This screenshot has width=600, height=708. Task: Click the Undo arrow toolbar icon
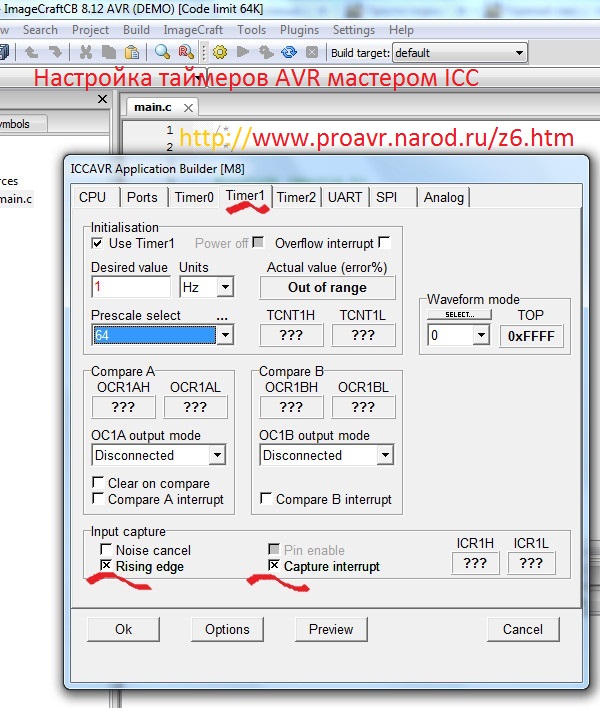click(31, 52)
